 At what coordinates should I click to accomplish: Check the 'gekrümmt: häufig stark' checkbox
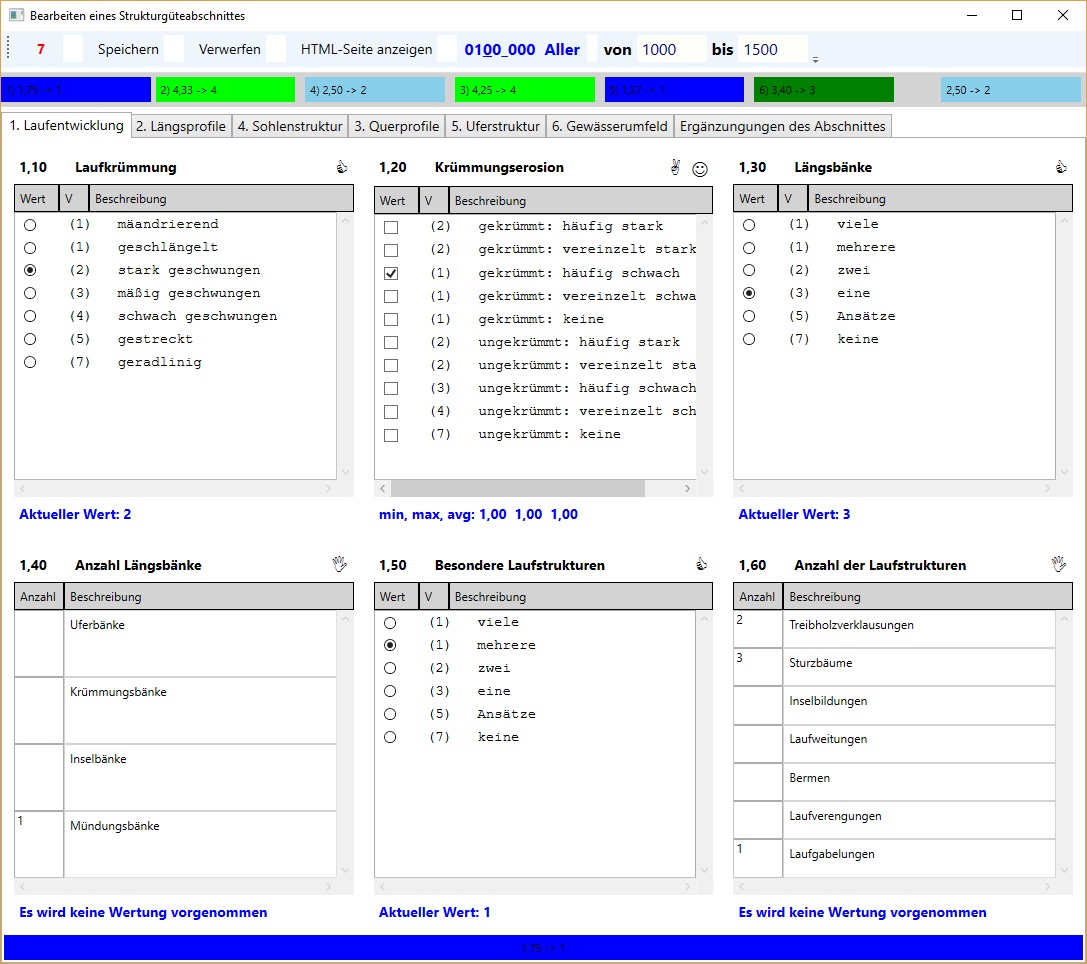coord(391,227)
